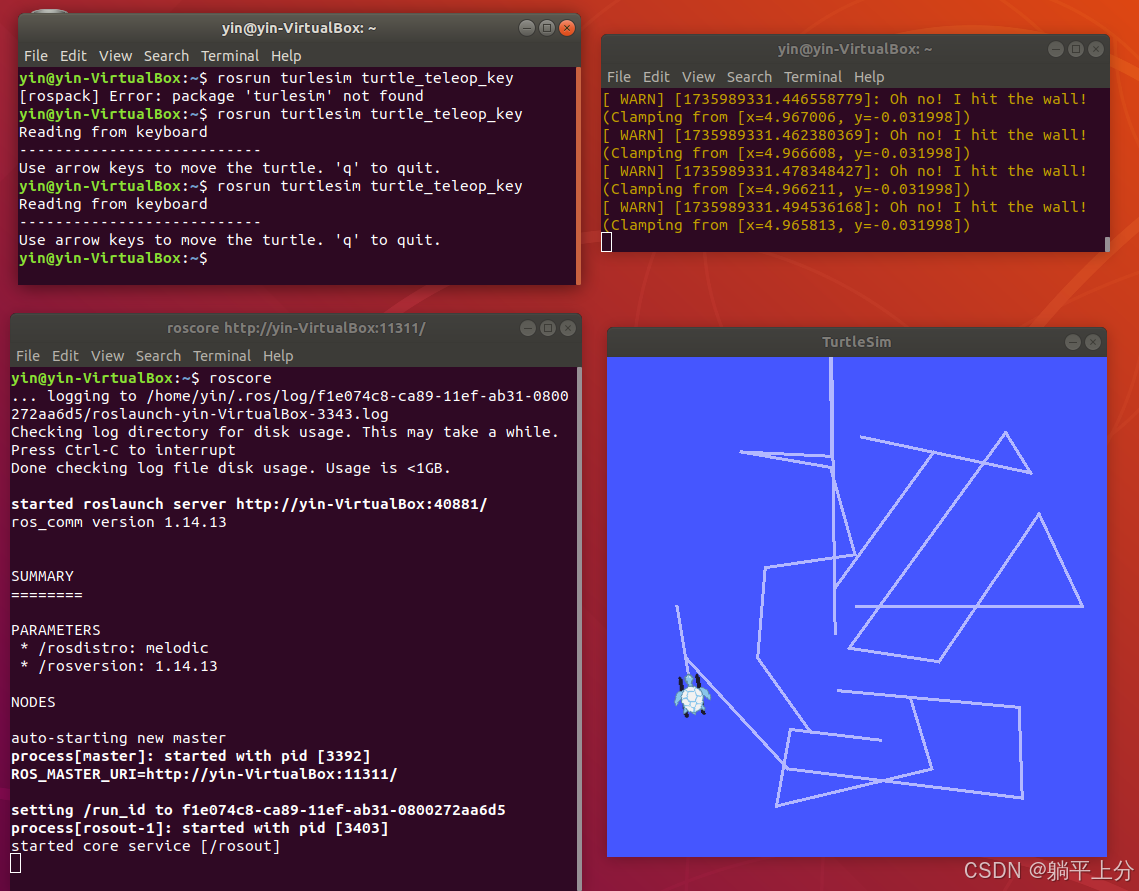
Task: Click WARN line with timestamp 1735989331.494536168
Action: point(844,207)
